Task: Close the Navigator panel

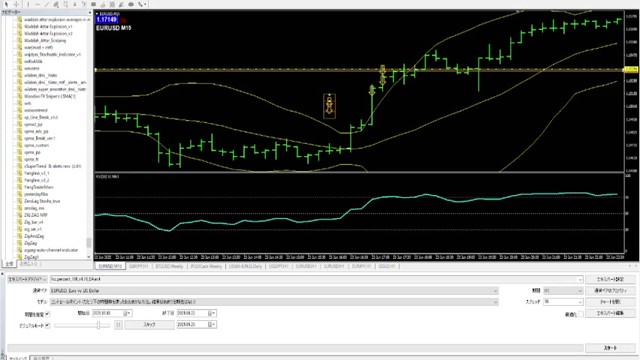Action: [x=90, y=13]
